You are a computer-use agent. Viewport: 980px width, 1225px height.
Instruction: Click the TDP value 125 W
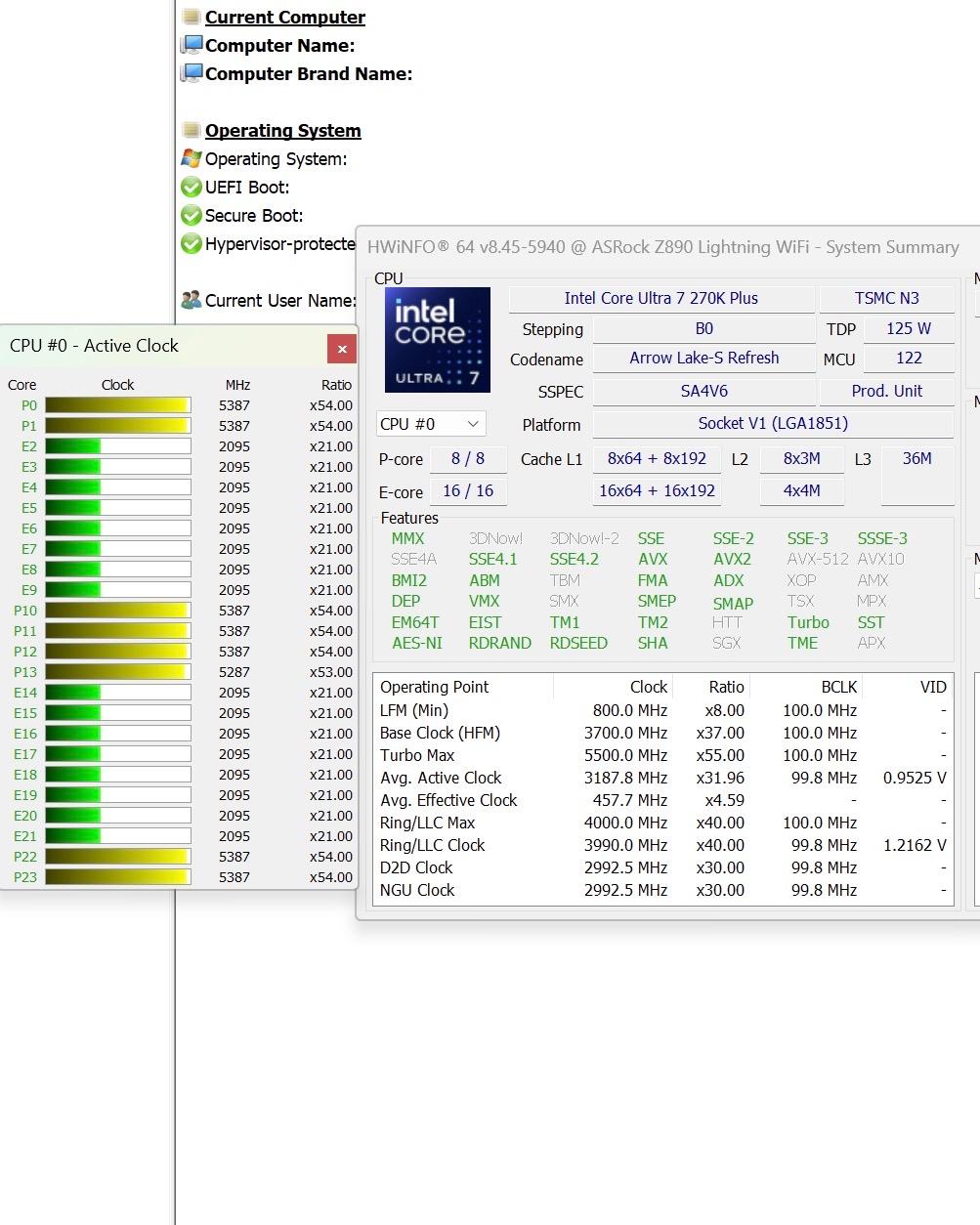(909, 329)
